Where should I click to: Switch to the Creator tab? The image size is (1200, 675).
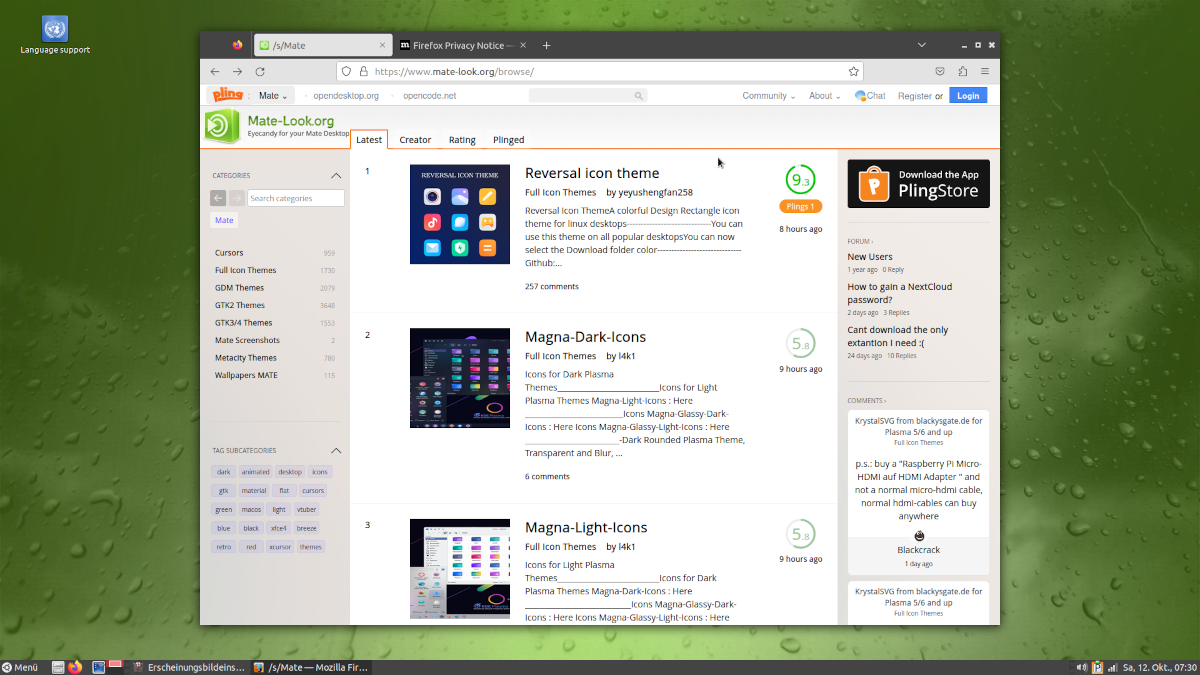[x=415, y=140]
